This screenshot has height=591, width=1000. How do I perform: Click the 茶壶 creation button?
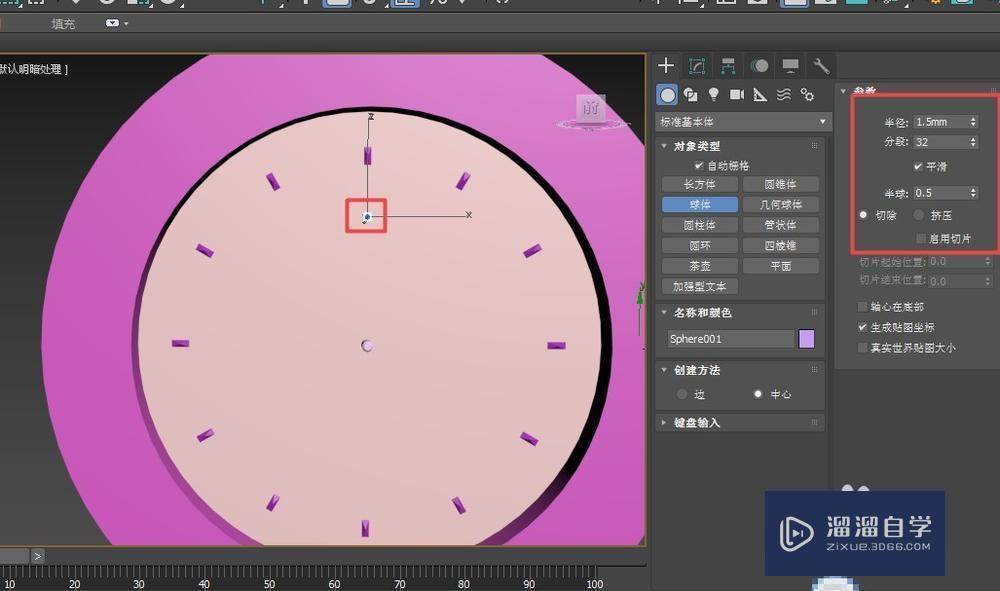click(x=698, y=265)
